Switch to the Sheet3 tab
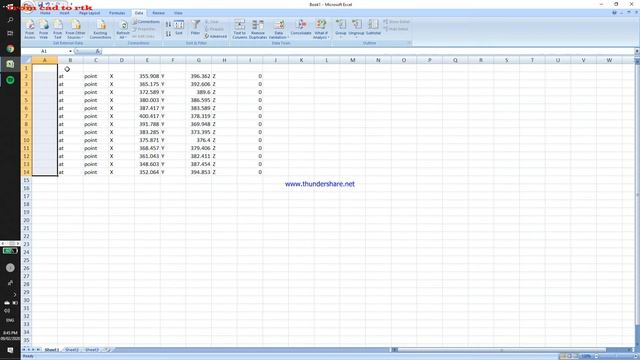 pyautogui.click(x=92, y=350)
